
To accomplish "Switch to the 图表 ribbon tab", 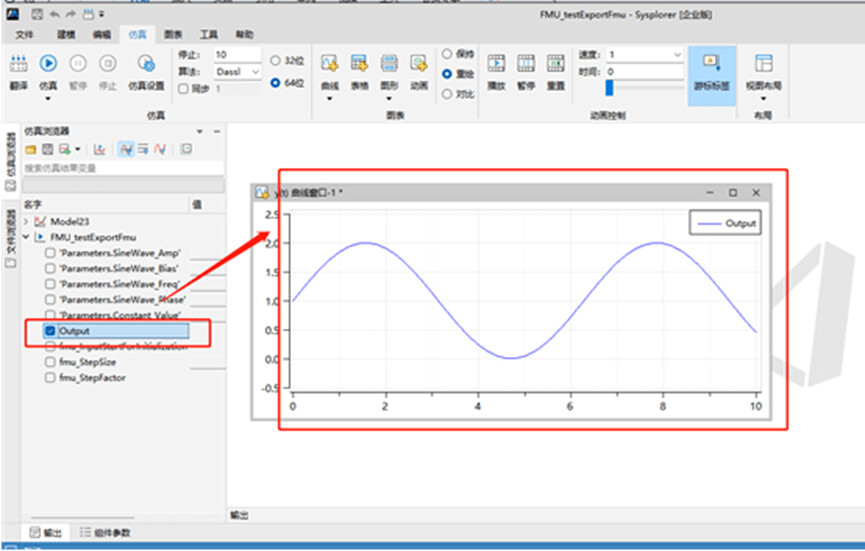I will pyautogui.click(x=173, y=35).
